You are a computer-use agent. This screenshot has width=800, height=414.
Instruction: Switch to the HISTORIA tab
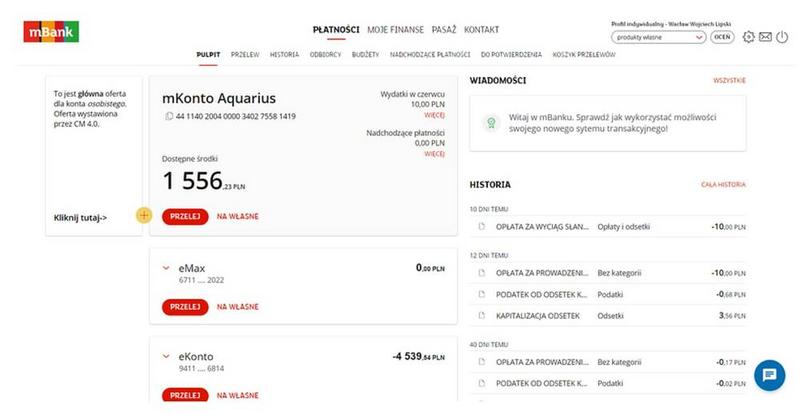tap(284, 54)
